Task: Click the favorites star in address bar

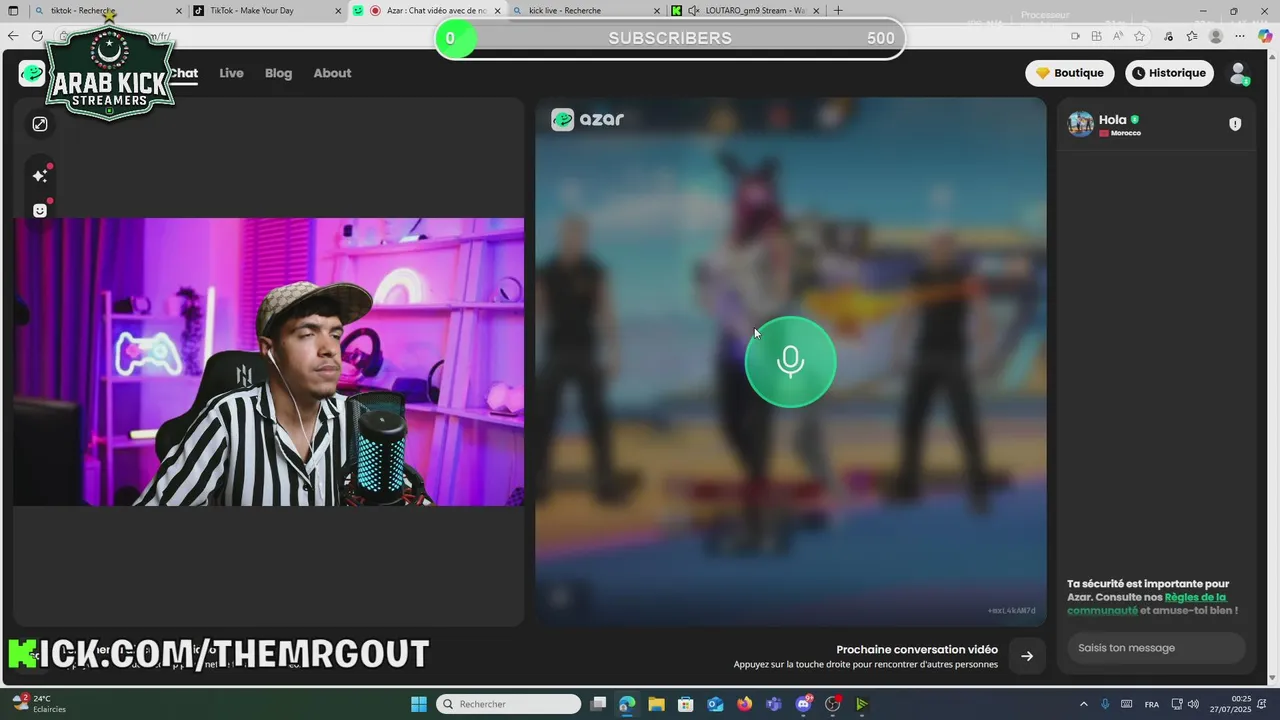Action: pos(1139,36)
